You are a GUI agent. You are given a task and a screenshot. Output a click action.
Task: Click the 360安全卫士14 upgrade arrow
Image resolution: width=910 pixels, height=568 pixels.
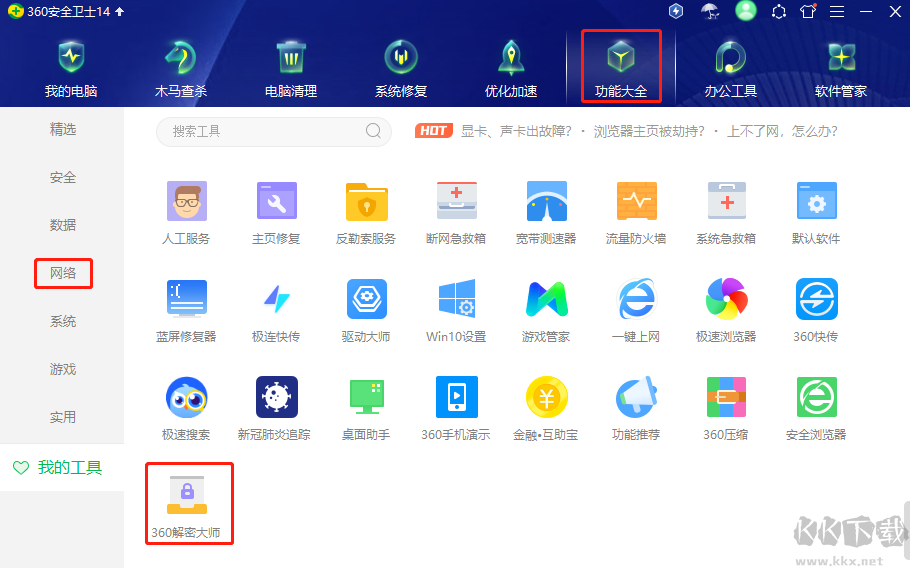[x=120, y=12]
